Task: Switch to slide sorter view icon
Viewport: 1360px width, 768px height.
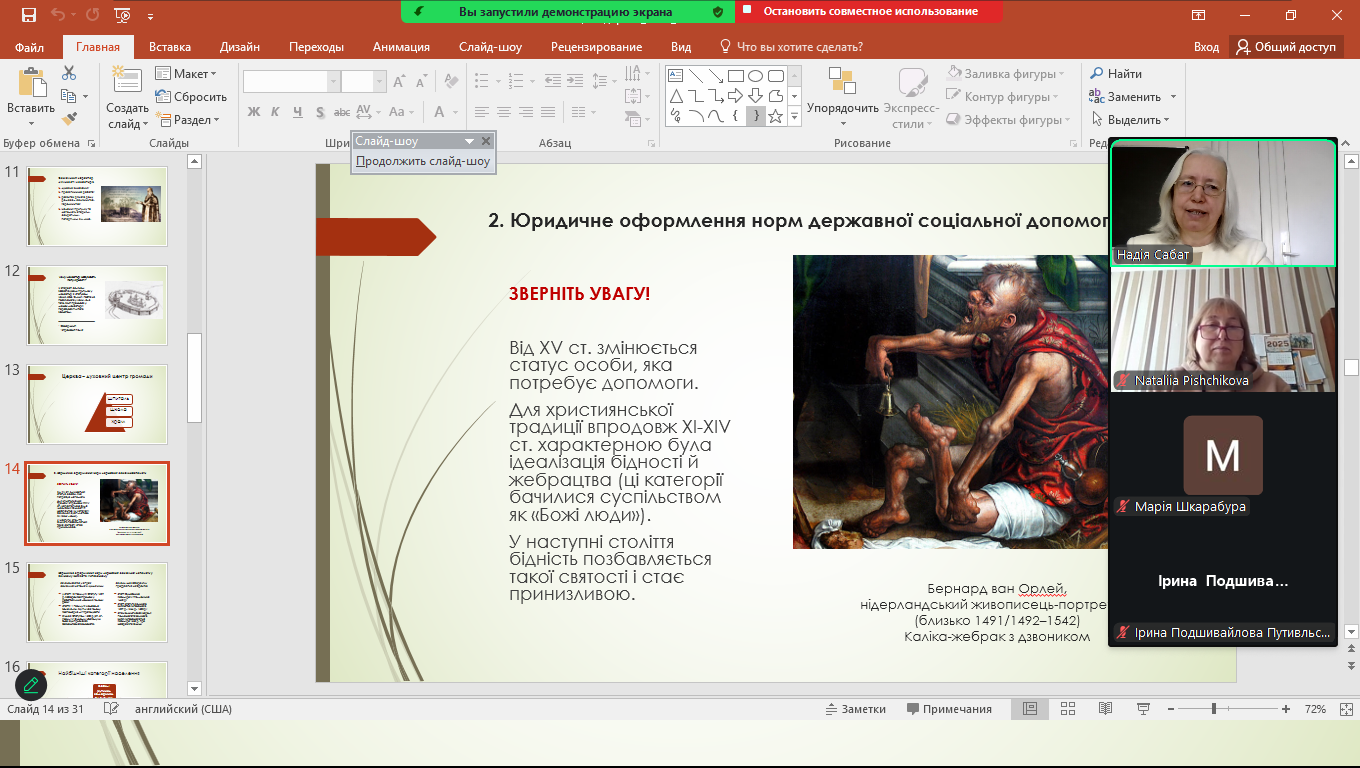Action: [x=1067, y=709]
